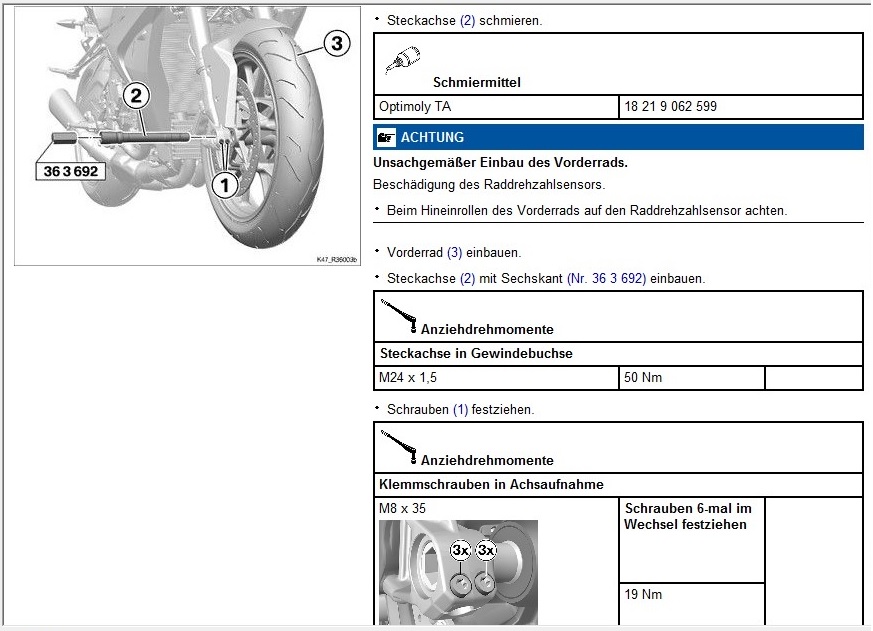
Task: Open link (2) in 'Steckachse mit Sechskant' line
Action: click(467, 278)
